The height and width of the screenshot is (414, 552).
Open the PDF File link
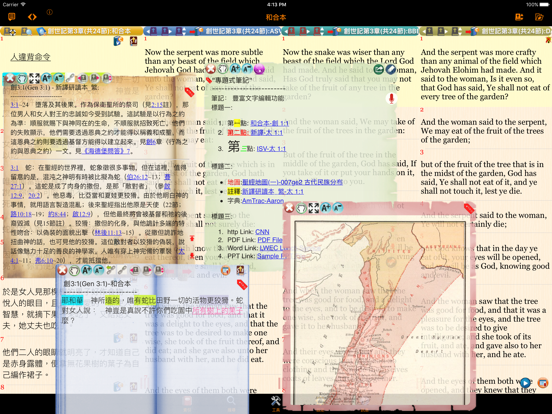pyautogui.click(x=270, y=240)
